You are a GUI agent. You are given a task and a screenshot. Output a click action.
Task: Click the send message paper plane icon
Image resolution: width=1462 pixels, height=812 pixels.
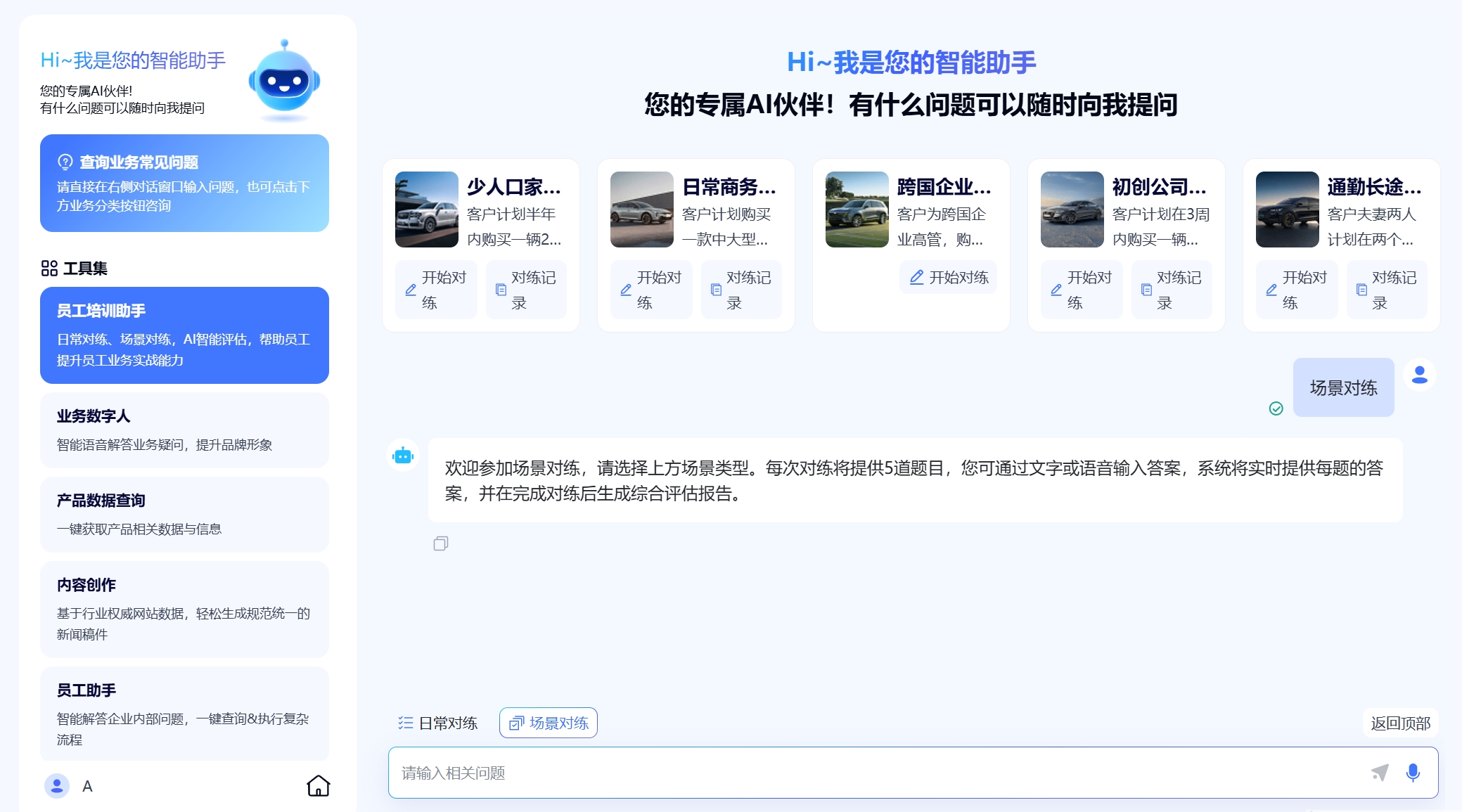[1380, 773]
